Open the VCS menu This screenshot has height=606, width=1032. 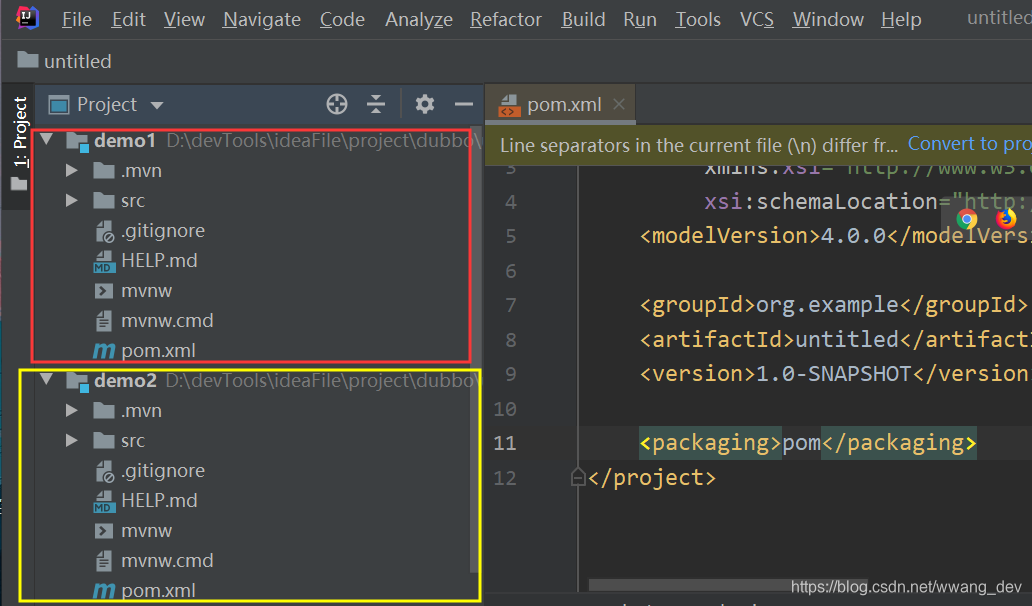(757, 20)
